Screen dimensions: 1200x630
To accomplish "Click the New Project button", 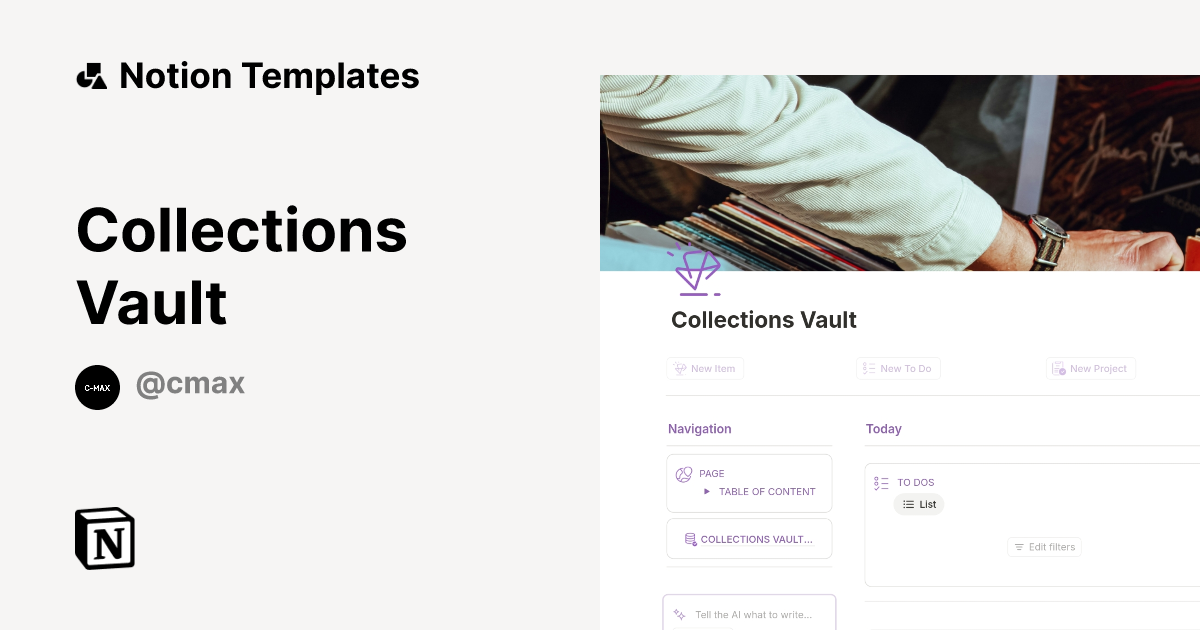I will coord(1090,368).
